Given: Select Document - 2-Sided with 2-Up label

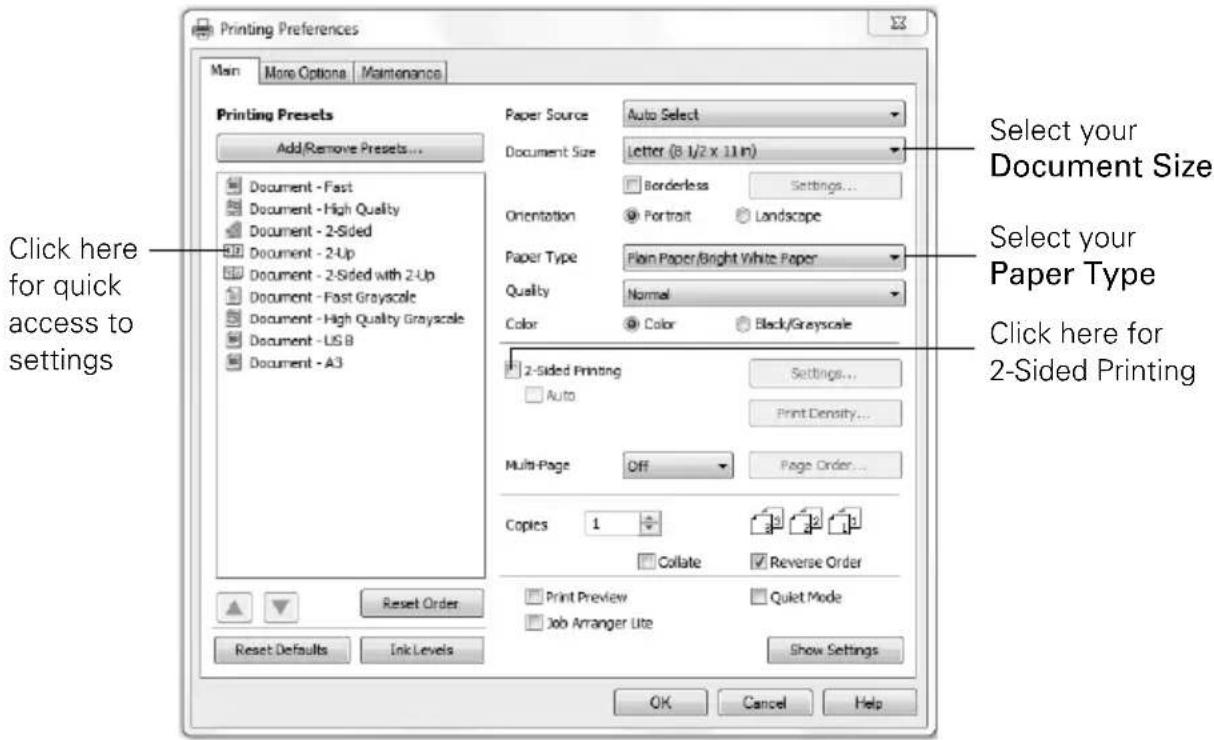Looking at the screenshot, I should [x=340, y=274].
